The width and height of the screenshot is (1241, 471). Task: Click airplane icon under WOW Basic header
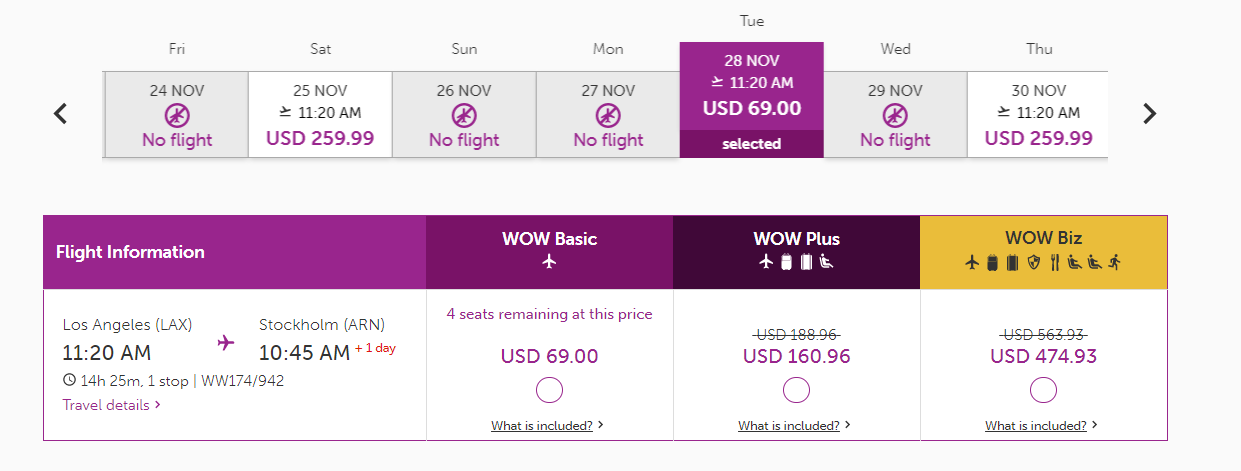[549, 262]
